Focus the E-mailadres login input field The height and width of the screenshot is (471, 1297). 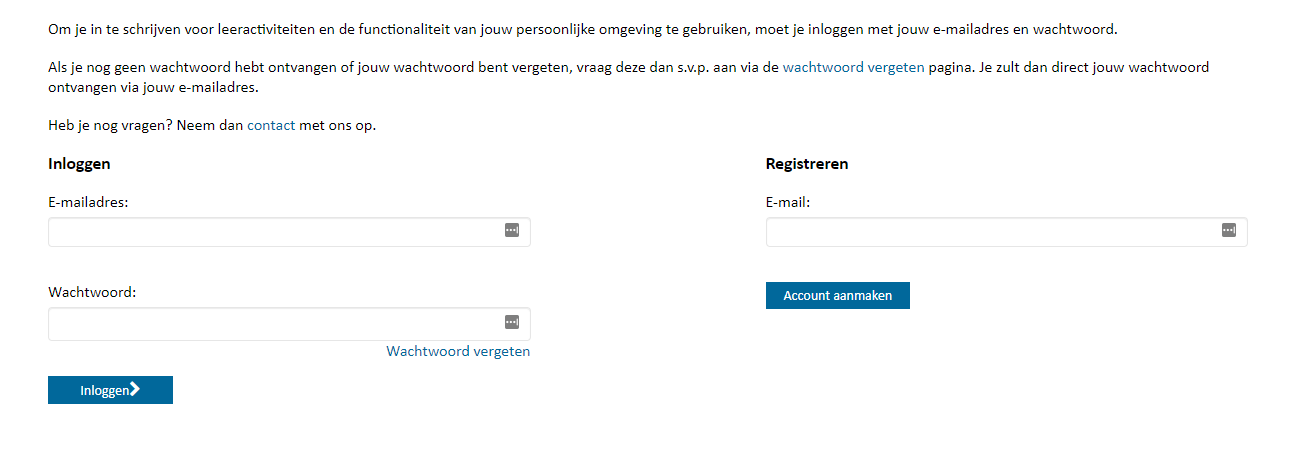click(x=270, y=232)
